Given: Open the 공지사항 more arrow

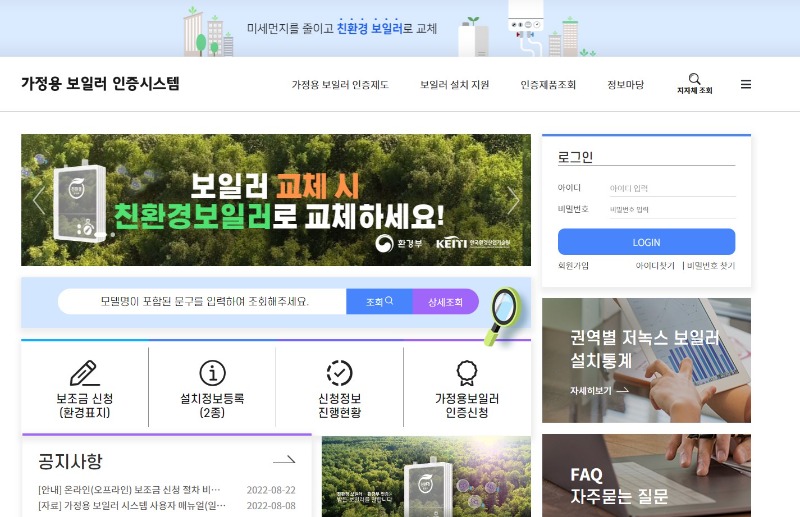Looking at the screenshot, I should click(x=284, y=460).
